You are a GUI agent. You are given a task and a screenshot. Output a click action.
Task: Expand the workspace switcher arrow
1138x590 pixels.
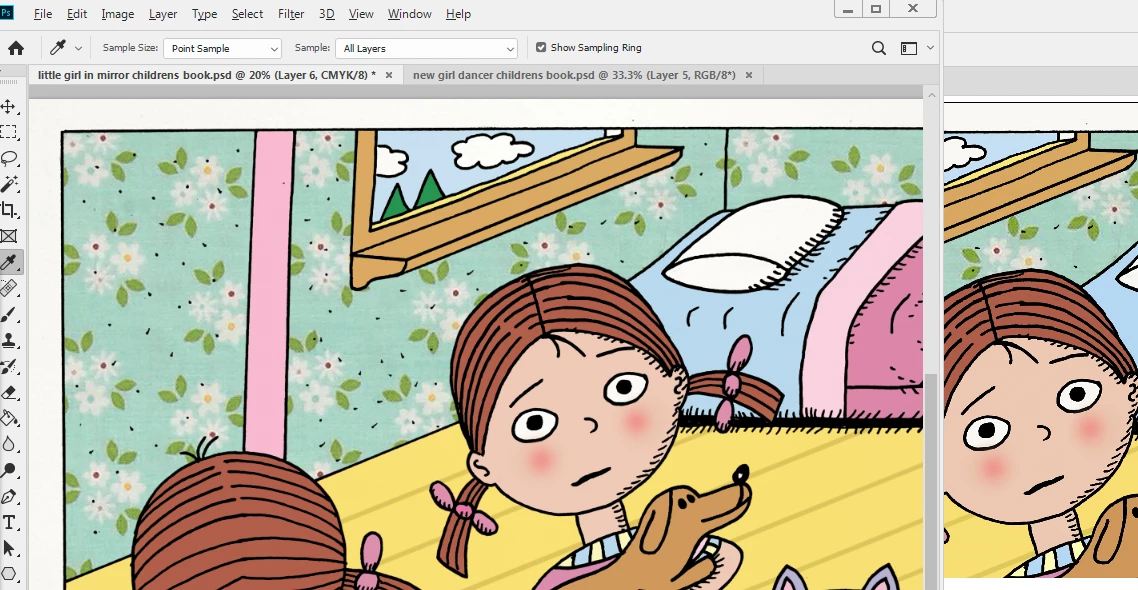point(930,48)
